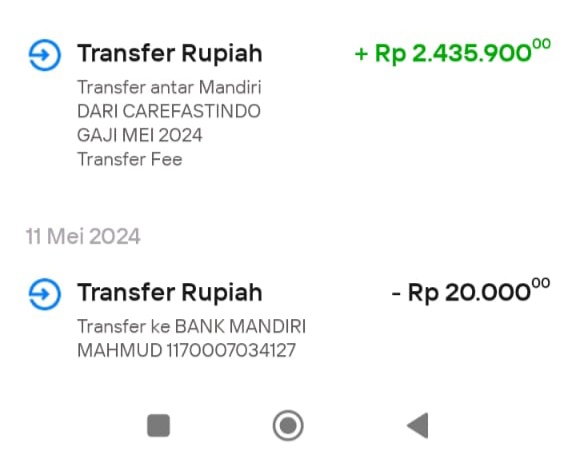574x463 pixels.
Task: Tap the transfer icon beside the salary transaction
Action: pyautogui.click(x=45, y=55)
